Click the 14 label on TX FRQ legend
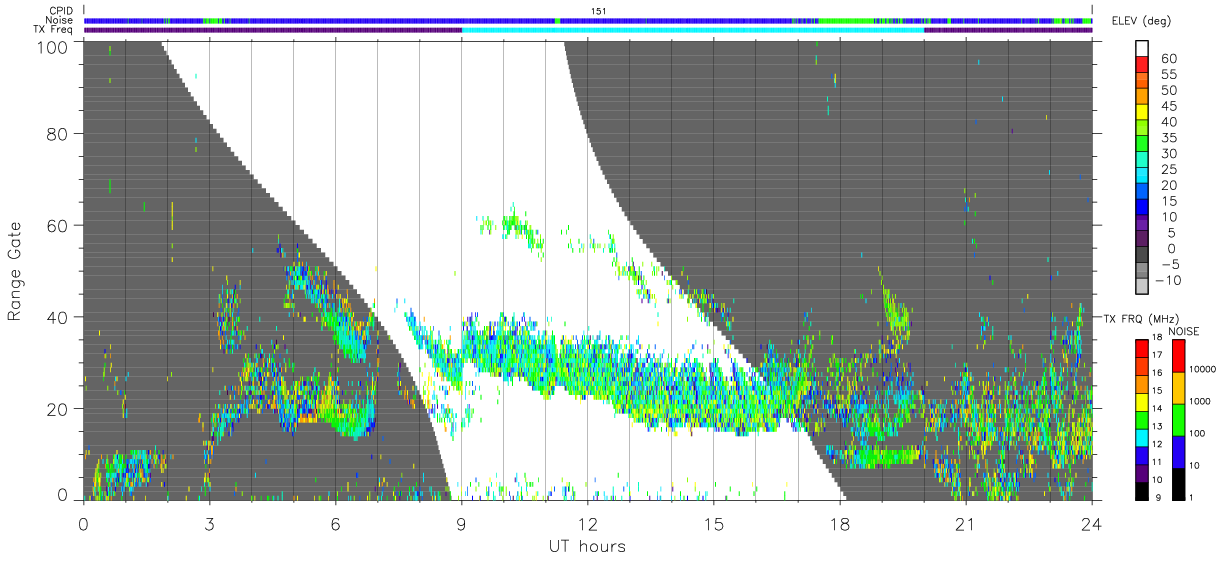Image resolution: width=1228 pixels, height=567 pixels. click(x=1156, y=408)
